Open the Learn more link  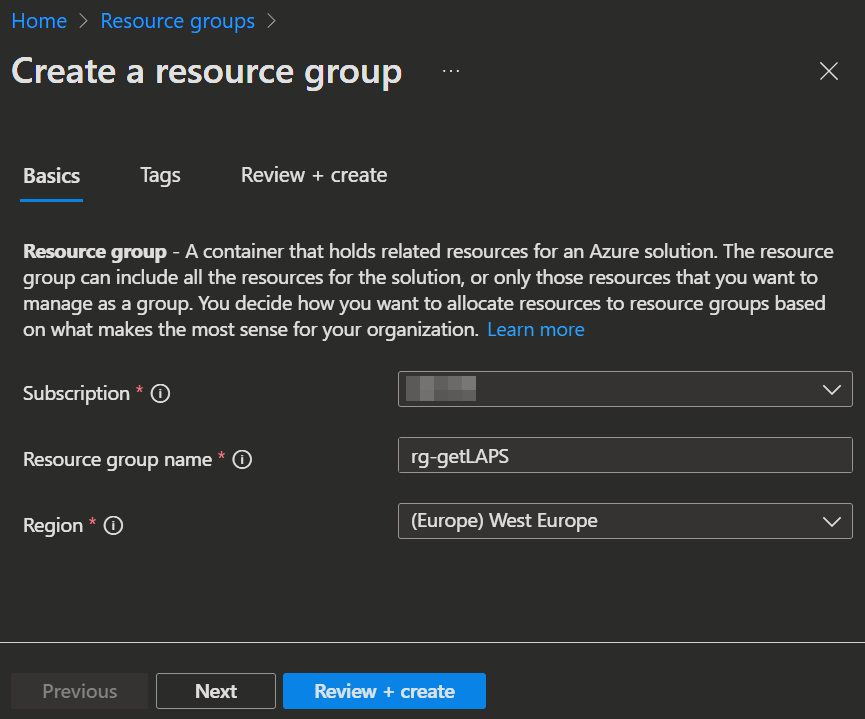[x=535, y=330]
